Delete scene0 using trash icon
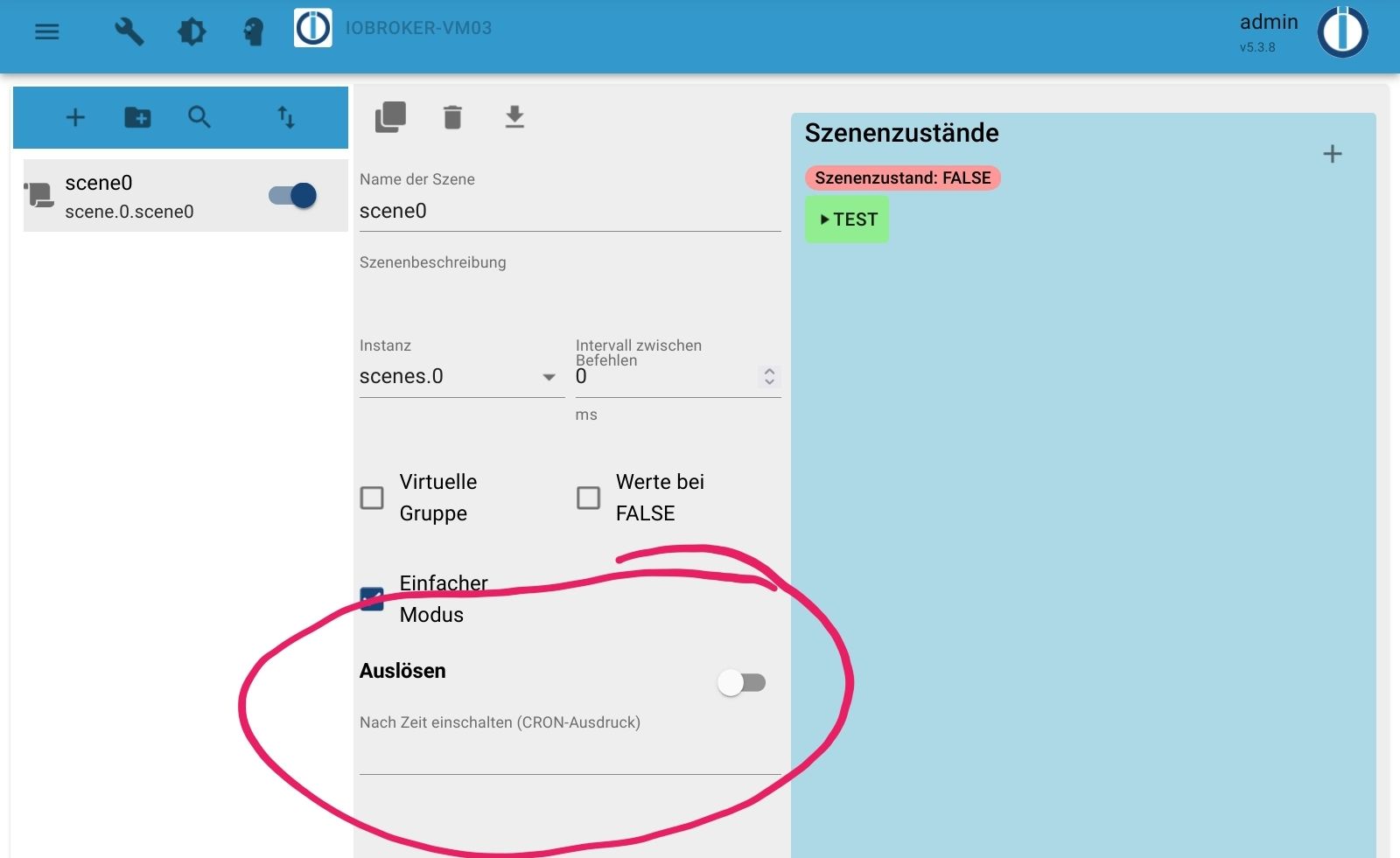 coord(452,117)
